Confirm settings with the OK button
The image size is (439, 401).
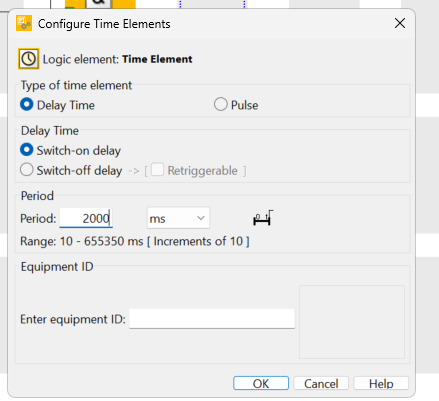coord(261,383)
